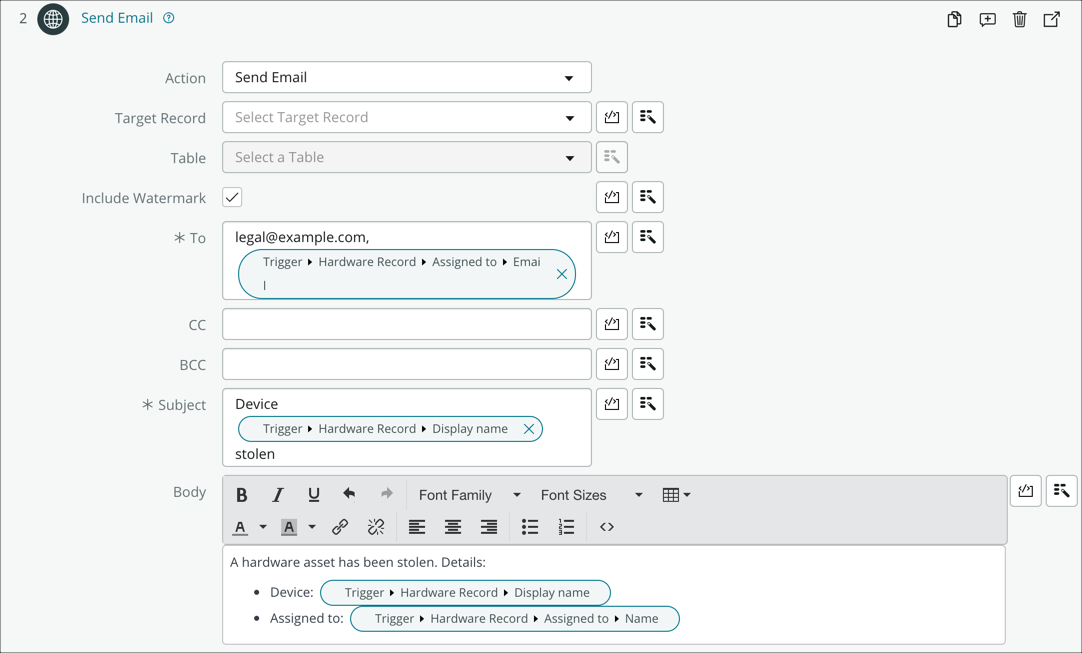
Task: Click the globe icon beside Send Email
Action: tap(52, 18)
